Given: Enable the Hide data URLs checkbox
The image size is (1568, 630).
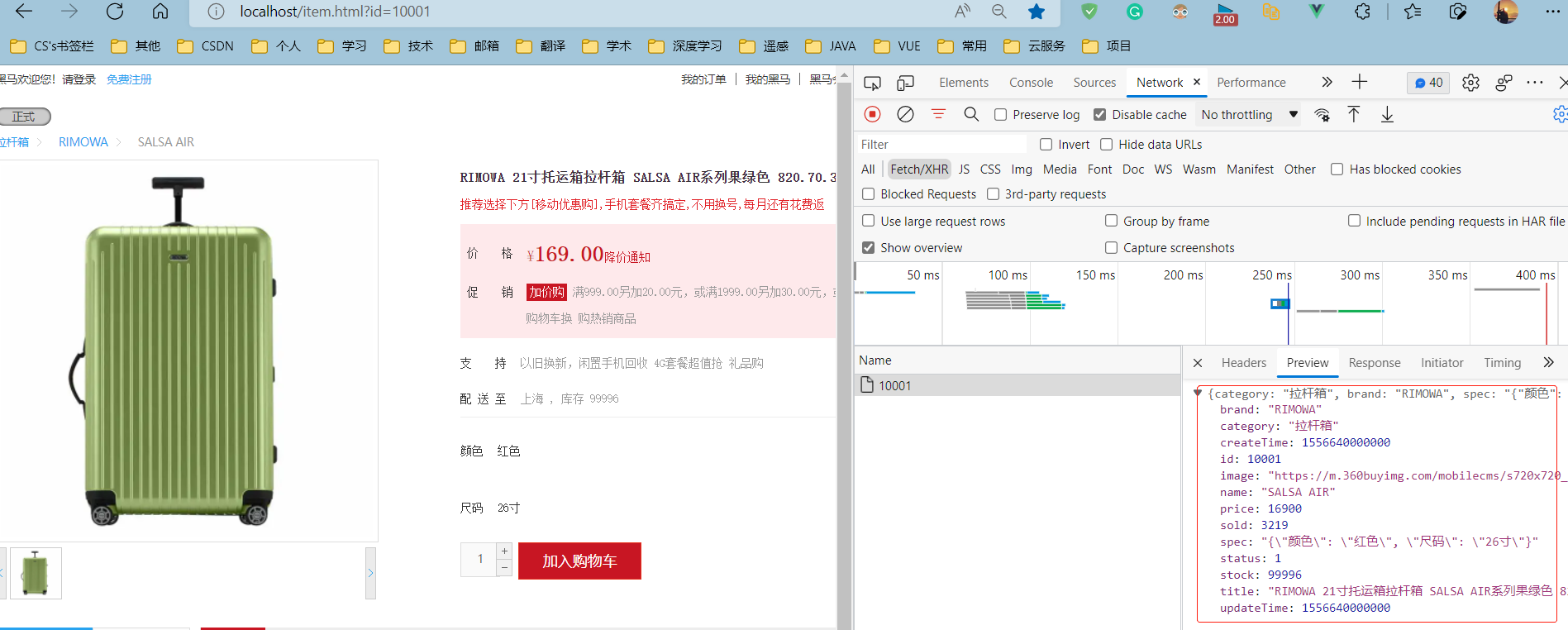Looking at the screenshot, I should (x=1106, y=145).
